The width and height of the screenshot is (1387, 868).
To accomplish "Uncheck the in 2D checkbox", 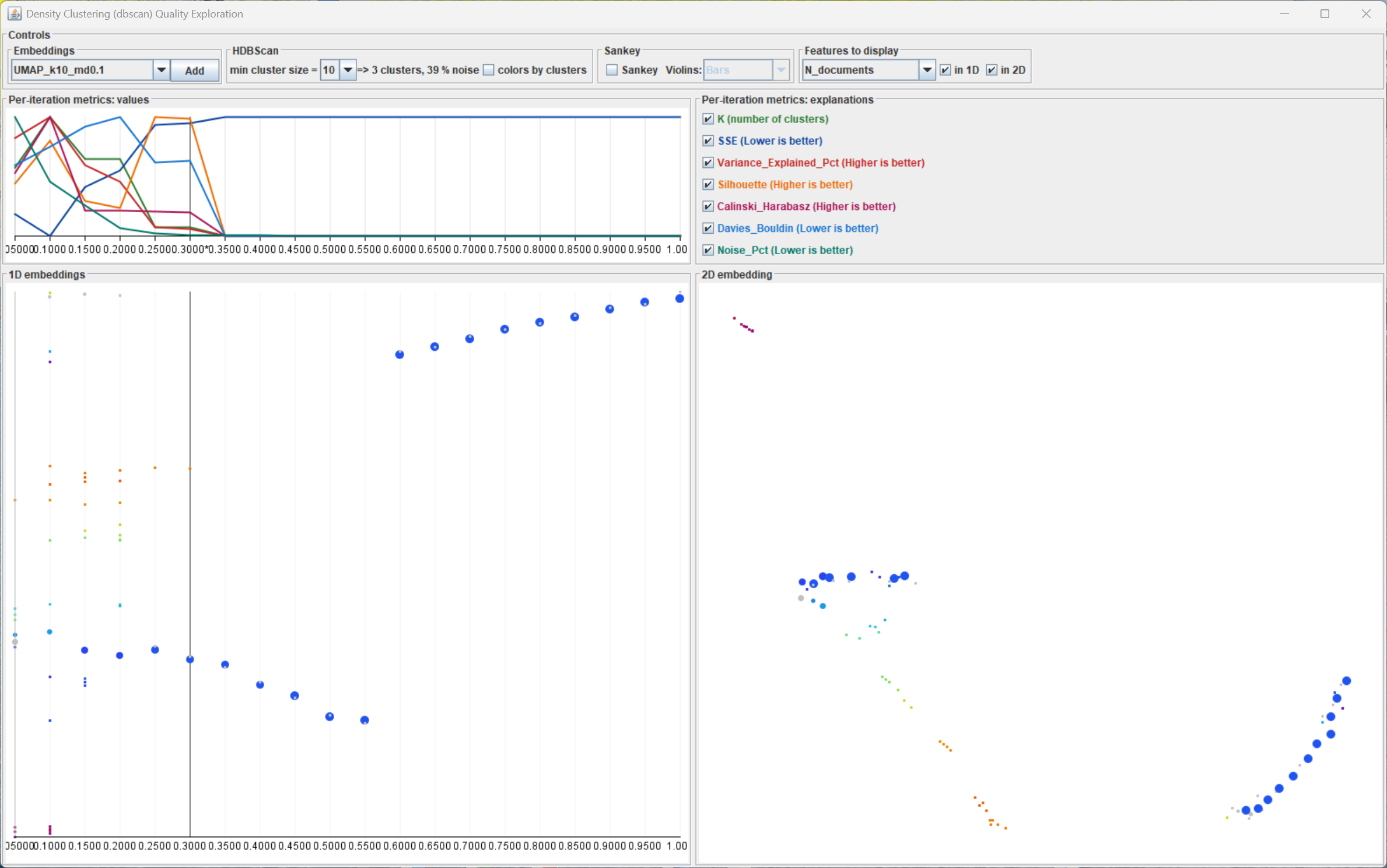I will 992,70.
